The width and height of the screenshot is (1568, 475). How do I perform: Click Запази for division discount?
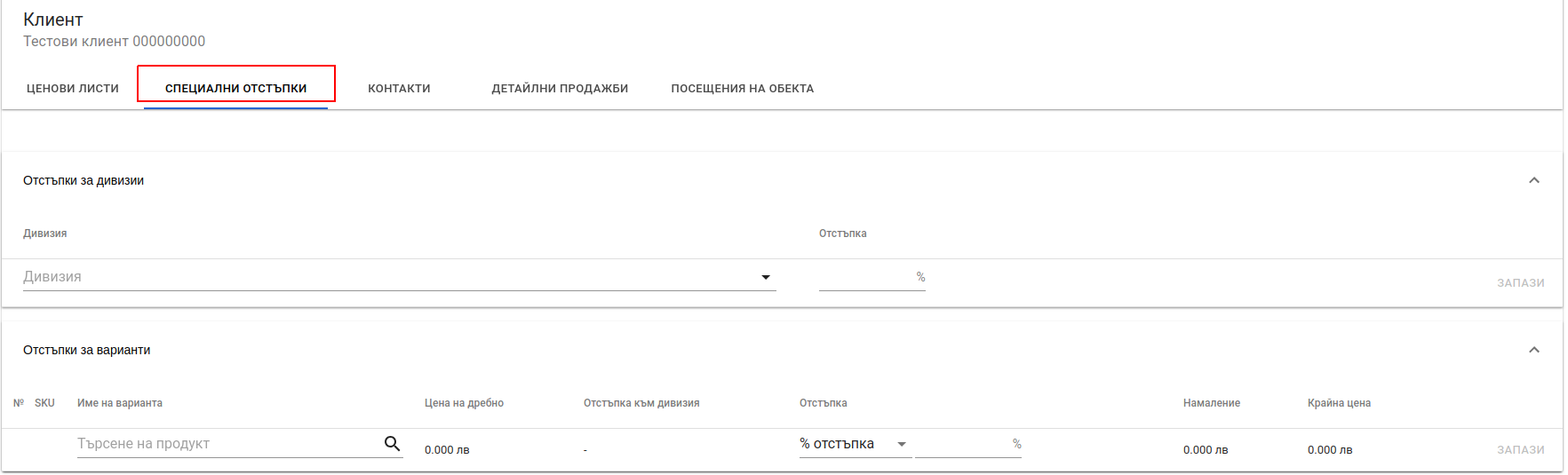pyautogui.click(x=1520, y=282)
